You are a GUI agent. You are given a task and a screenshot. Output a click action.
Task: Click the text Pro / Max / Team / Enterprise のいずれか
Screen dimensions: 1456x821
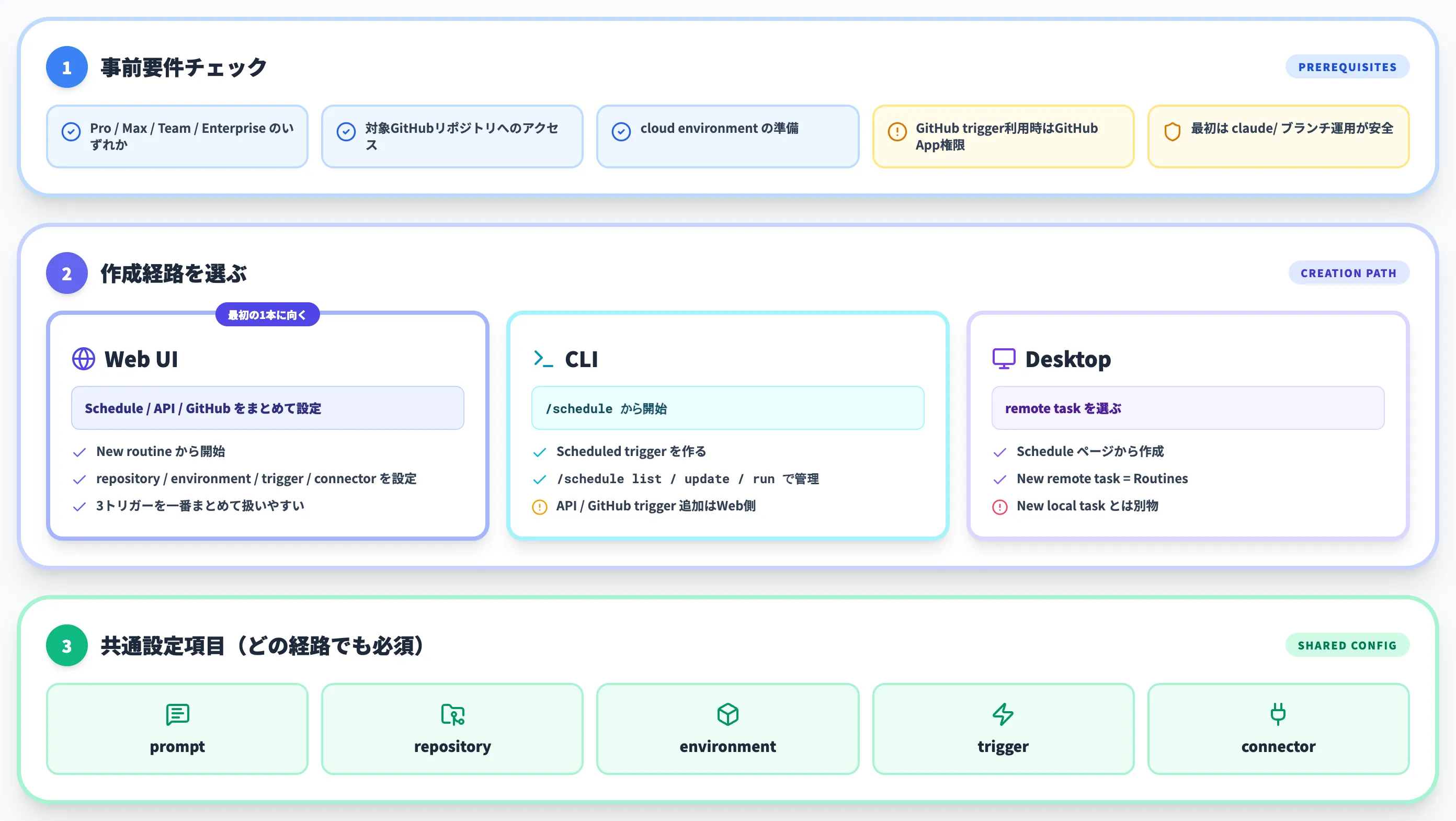tap(192, 136)
